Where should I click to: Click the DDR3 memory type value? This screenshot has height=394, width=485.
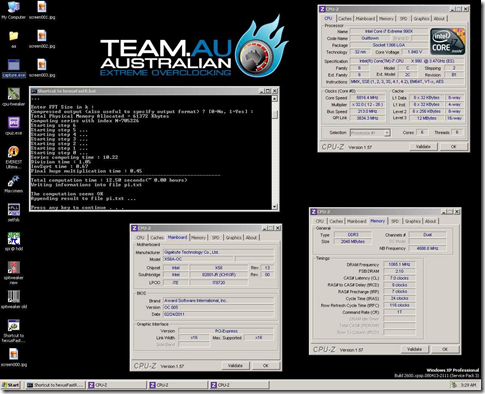point(353,235)
